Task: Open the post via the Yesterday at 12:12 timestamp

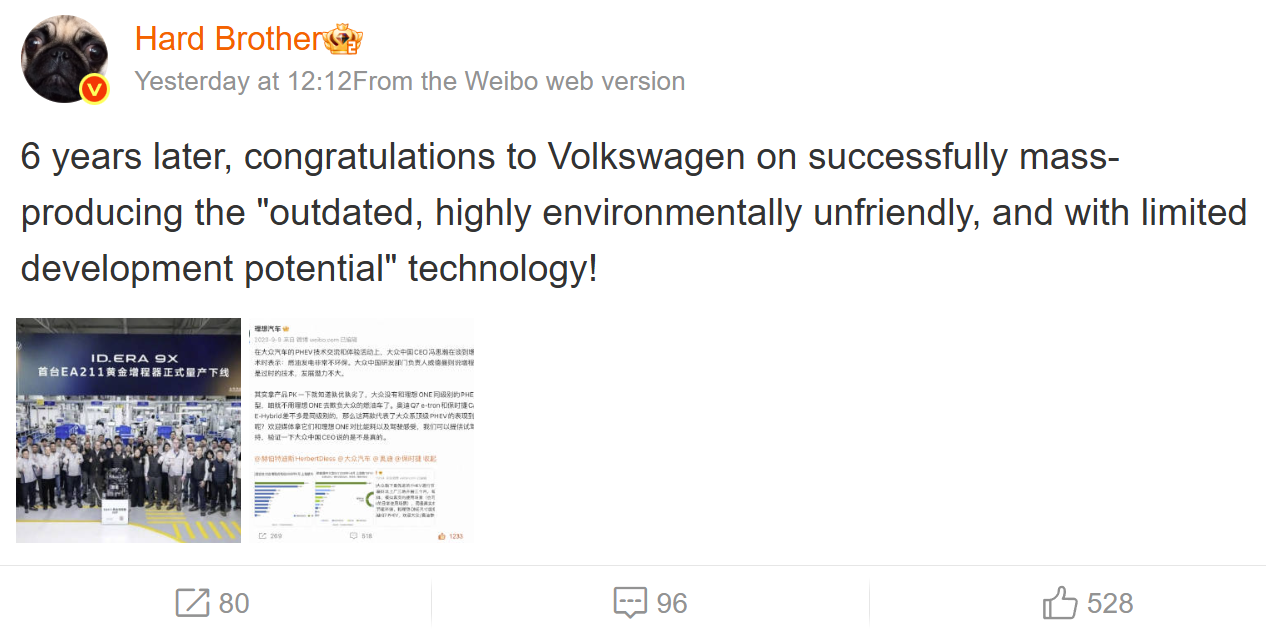Action: tap(243, 81)
